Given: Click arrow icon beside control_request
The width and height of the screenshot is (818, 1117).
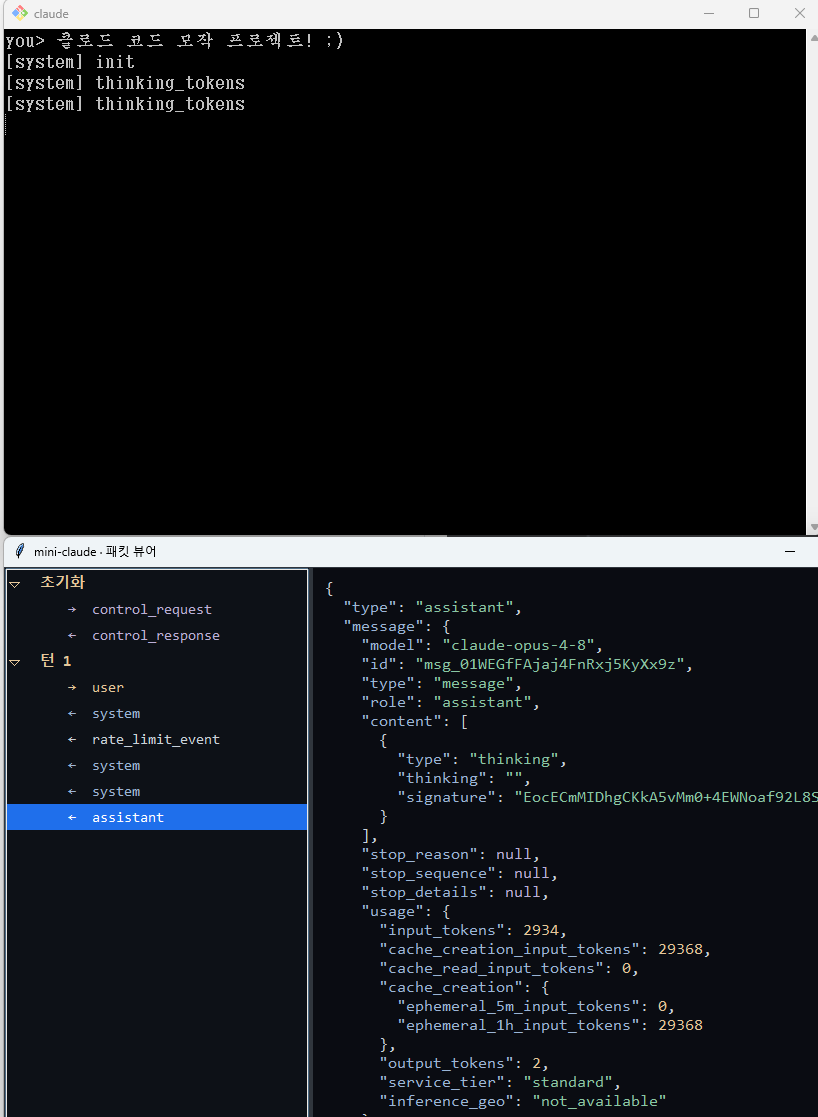Looking at the screenshot, I should 71,610.
